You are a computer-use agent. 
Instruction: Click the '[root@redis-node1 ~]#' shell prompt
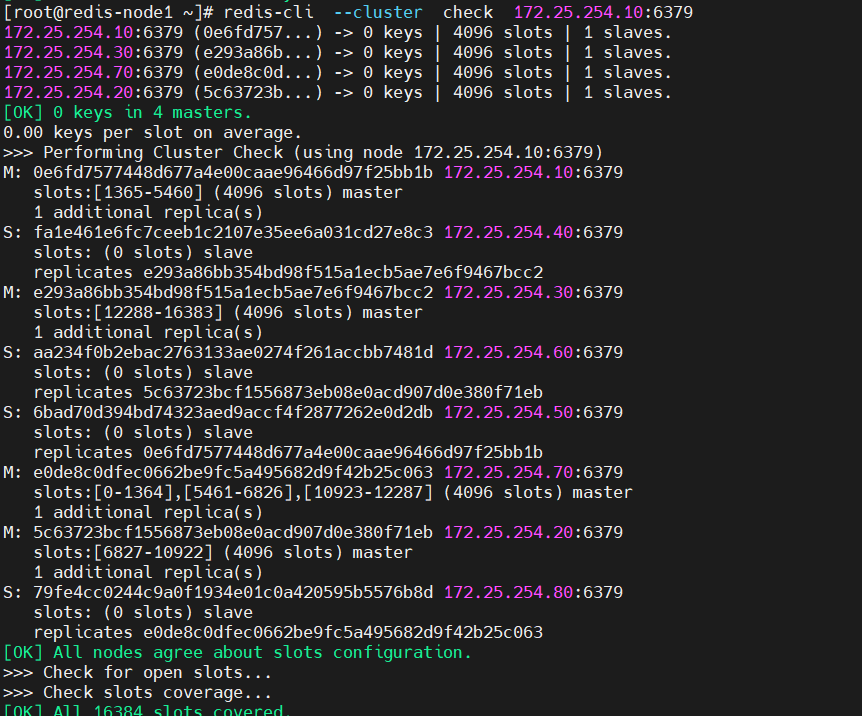tap(108, 12)
